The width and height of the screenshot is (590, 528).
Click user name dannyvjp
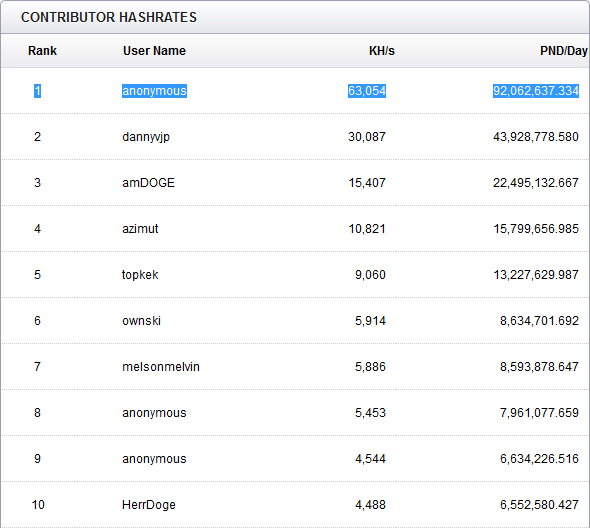146,137
